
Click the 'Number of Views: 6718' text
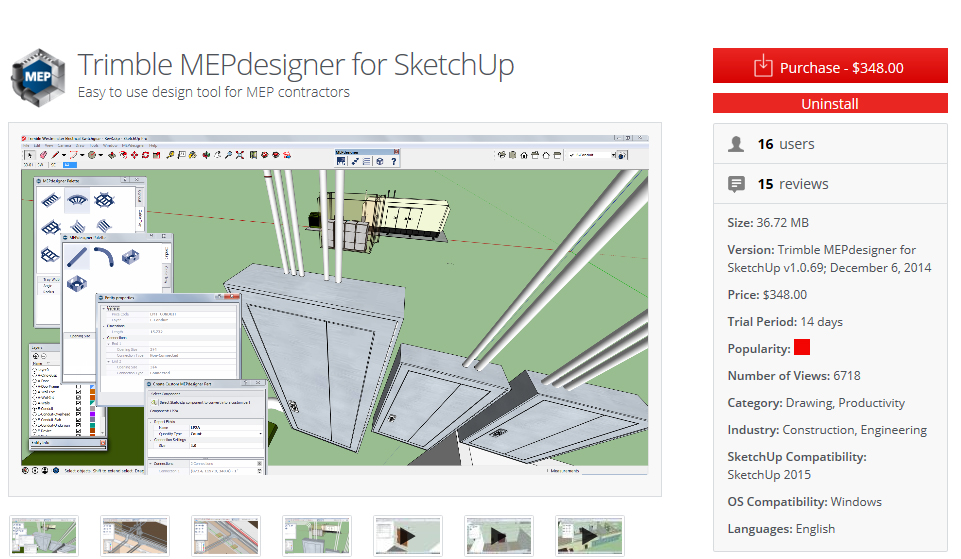coord(794,376)
